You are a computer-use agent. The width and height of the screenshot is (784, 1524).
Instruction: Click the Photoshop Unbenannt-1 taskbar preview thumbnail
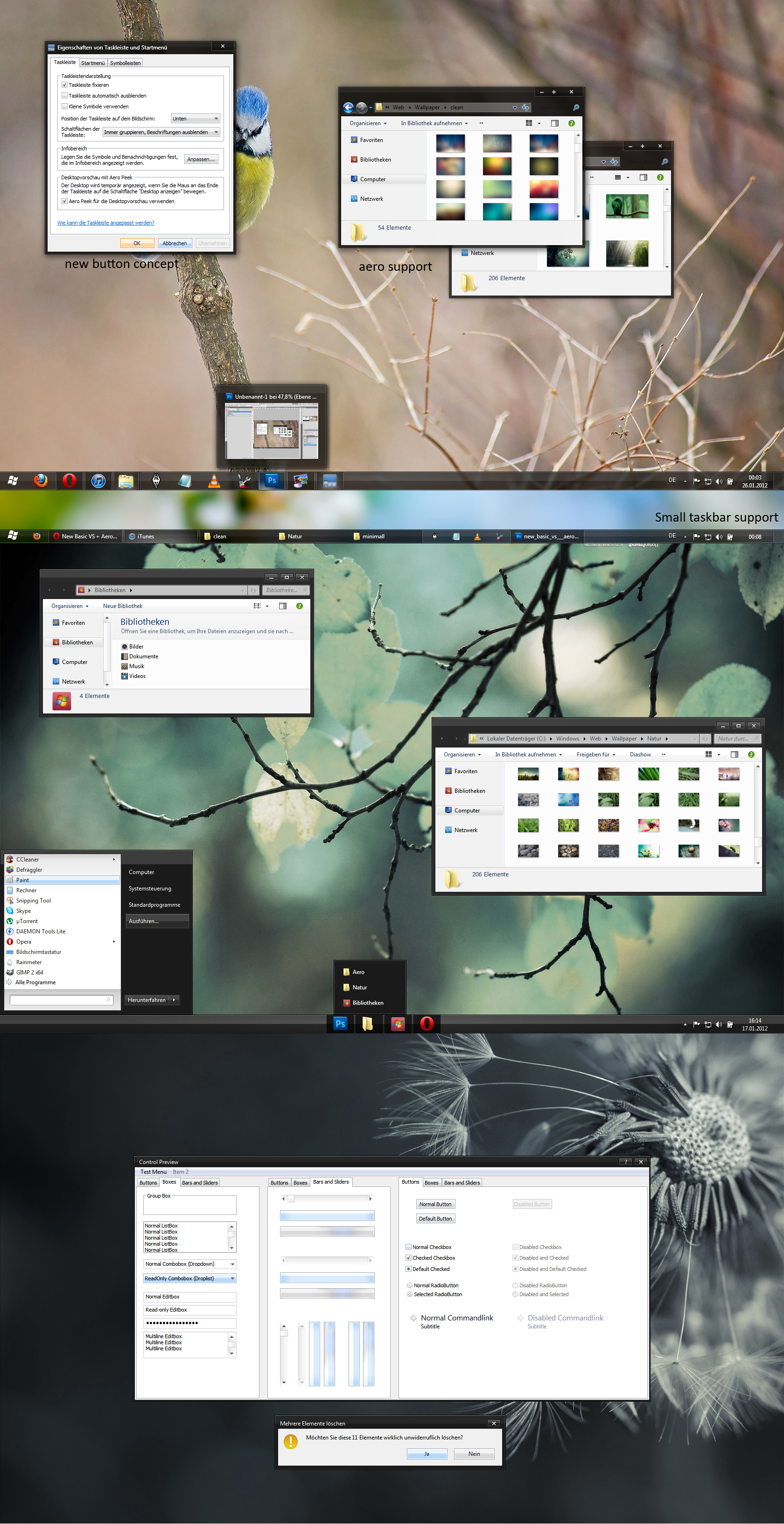[272, 431]
